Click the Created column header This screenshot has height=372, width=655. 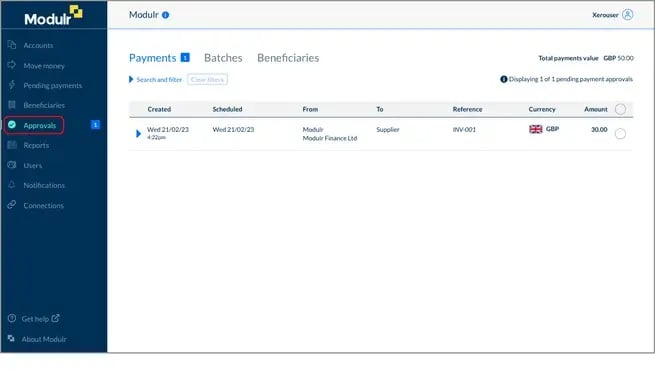coord(159,109)
